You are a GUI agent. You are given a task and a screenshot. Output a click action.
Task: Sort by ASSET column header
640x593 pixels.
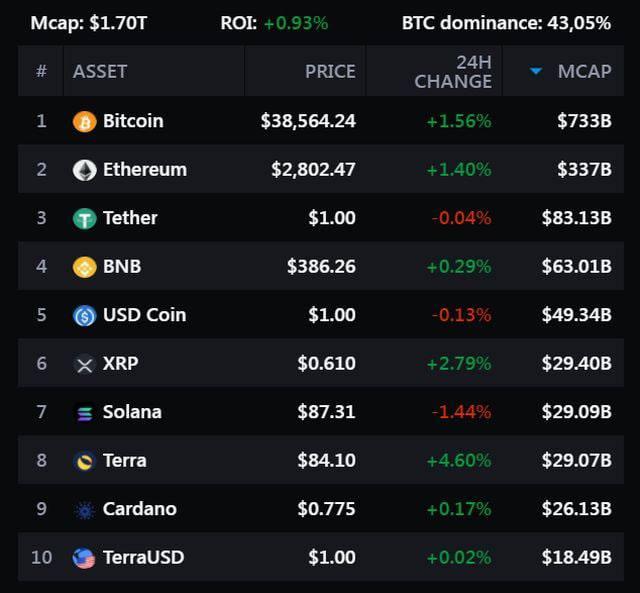click(100, 71)
